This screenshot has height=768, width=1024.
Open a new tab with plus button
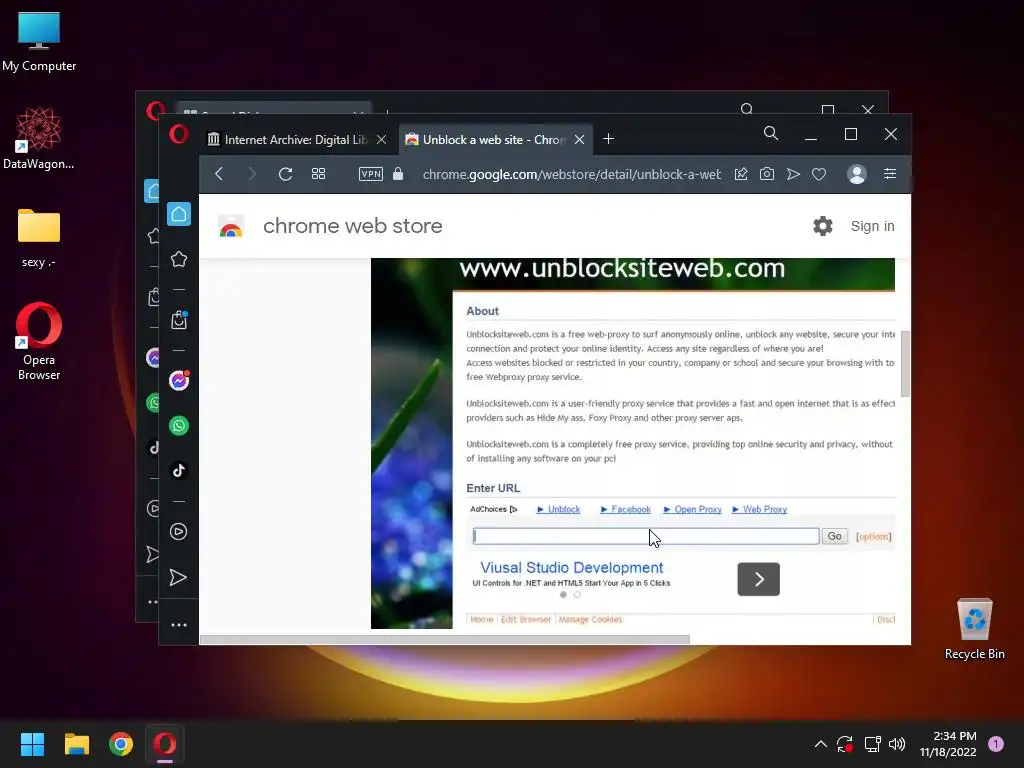pos(608,138)
